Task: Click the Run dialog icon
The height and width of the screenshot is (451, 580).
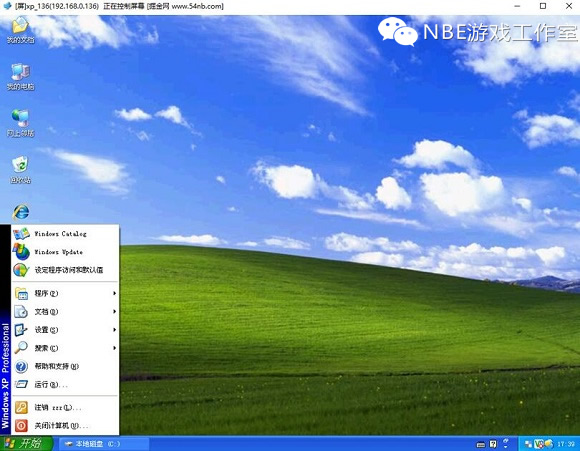Action: pyautogui.click(x=21, y=384)
